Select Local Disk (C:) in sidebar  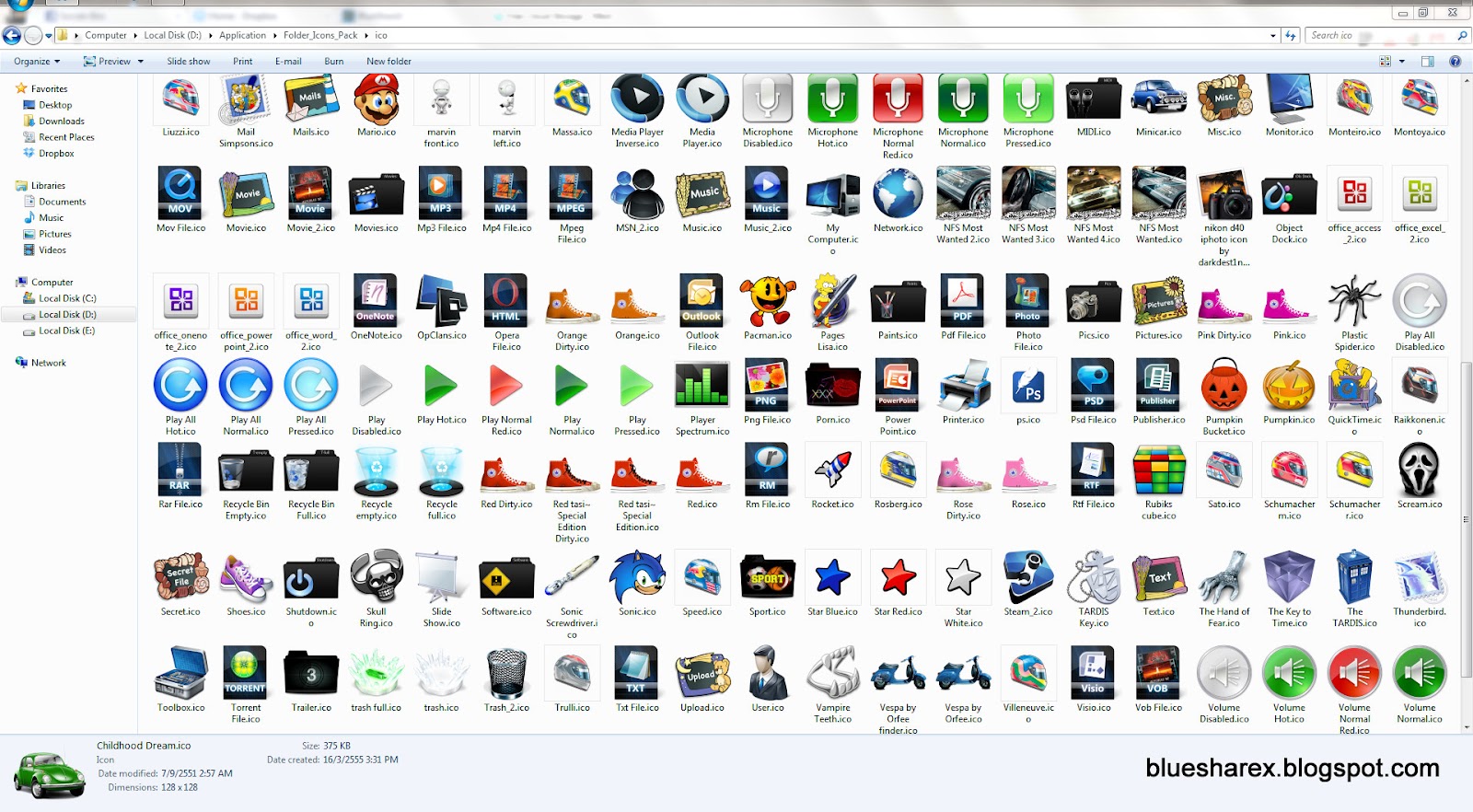[67, 298]
